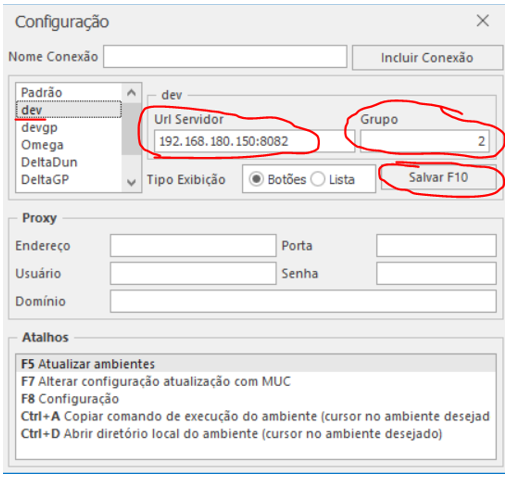Click the Grupo number field

425,141
